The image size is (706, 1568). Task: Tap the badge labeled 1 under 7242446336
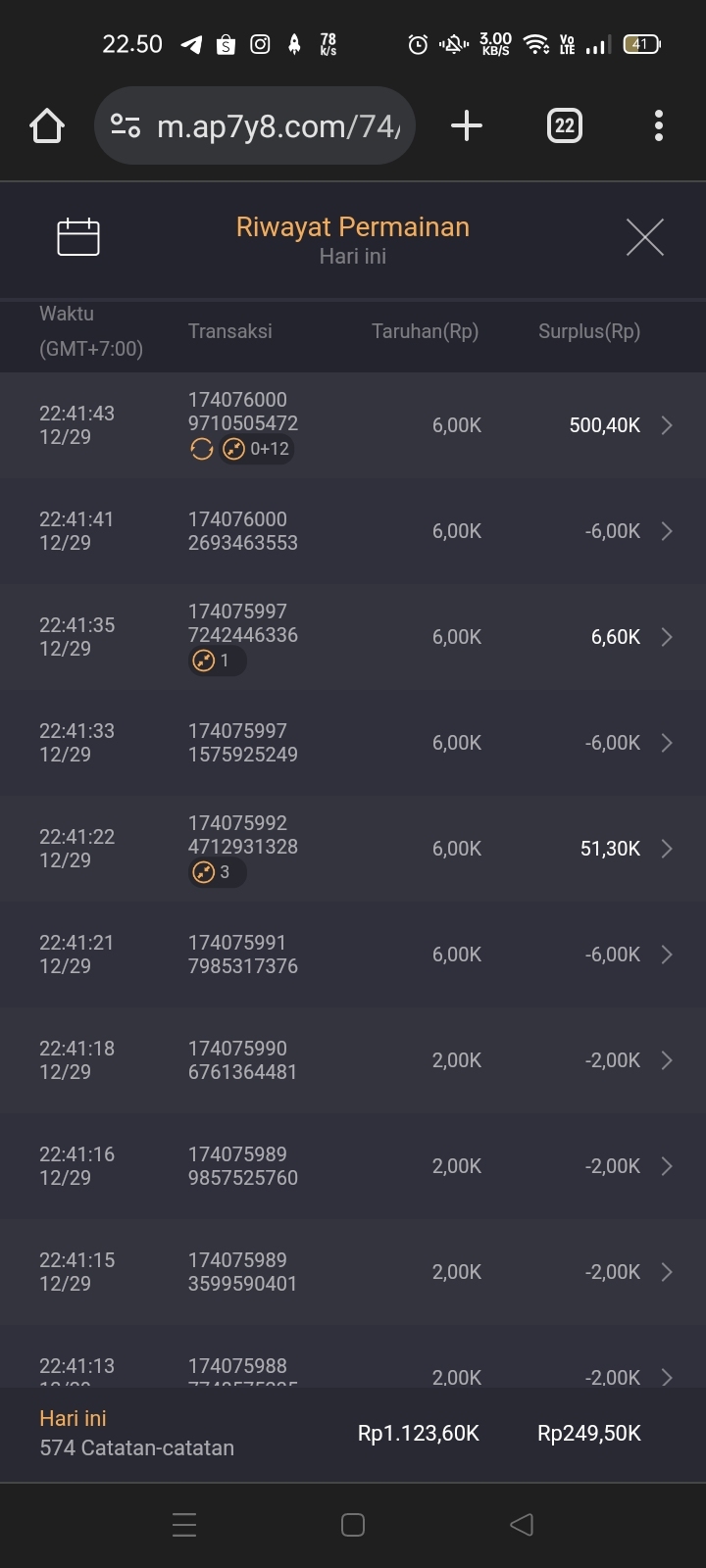pos(216,661)
